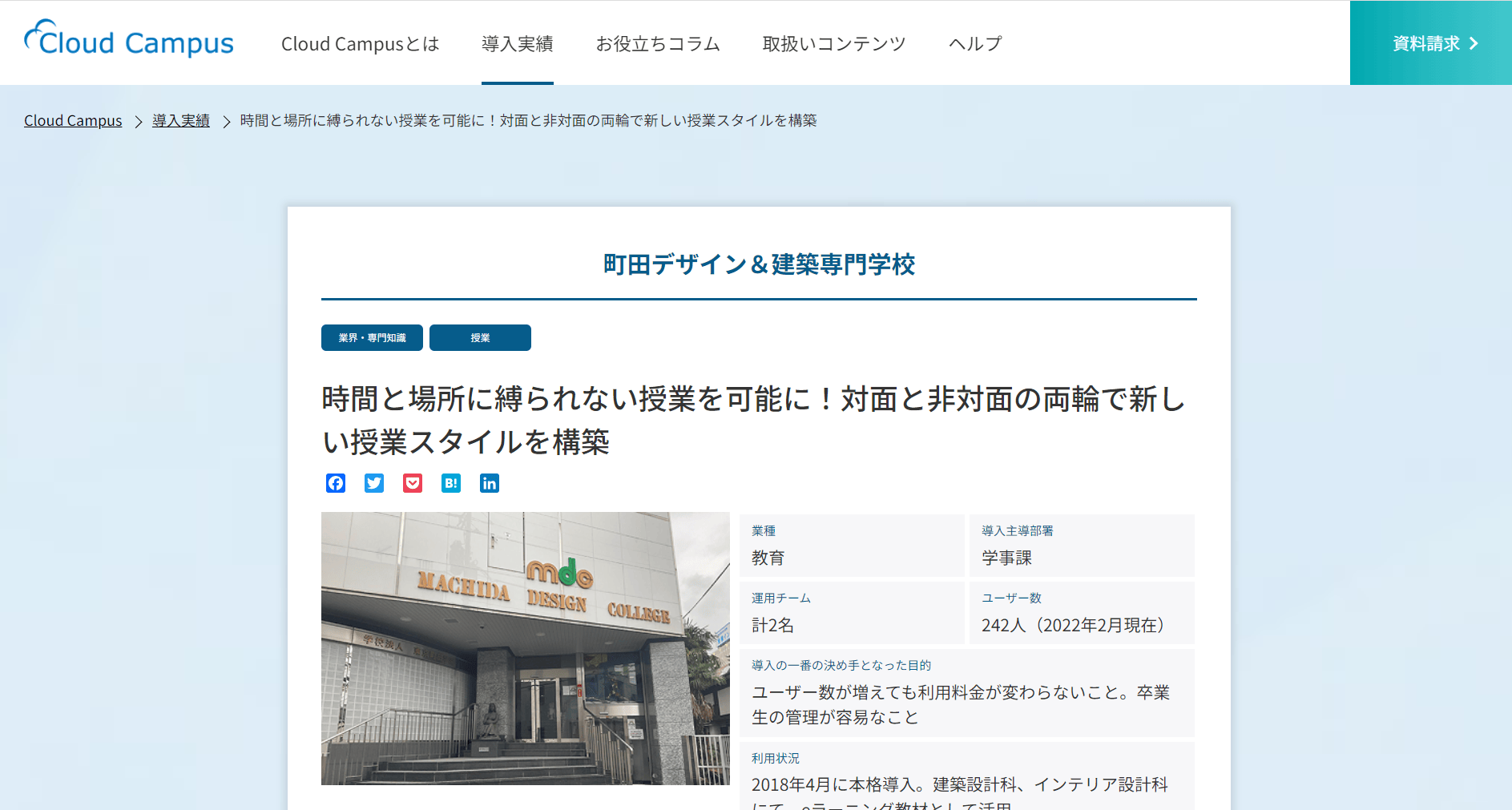Open 取扱いコンテンツ in the navigation
Screen dimensions: 1512x810
click(834, 44)
